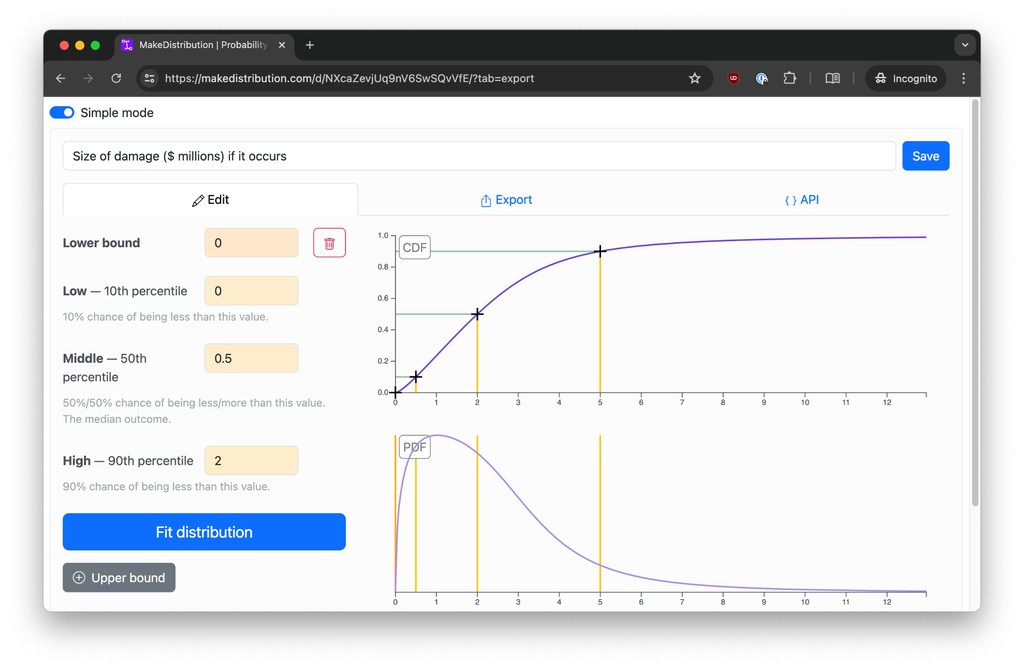Select the CDF marker at 0.1
The width and height of the screenshot is (1024, 669).
click(x=415, y=377)
